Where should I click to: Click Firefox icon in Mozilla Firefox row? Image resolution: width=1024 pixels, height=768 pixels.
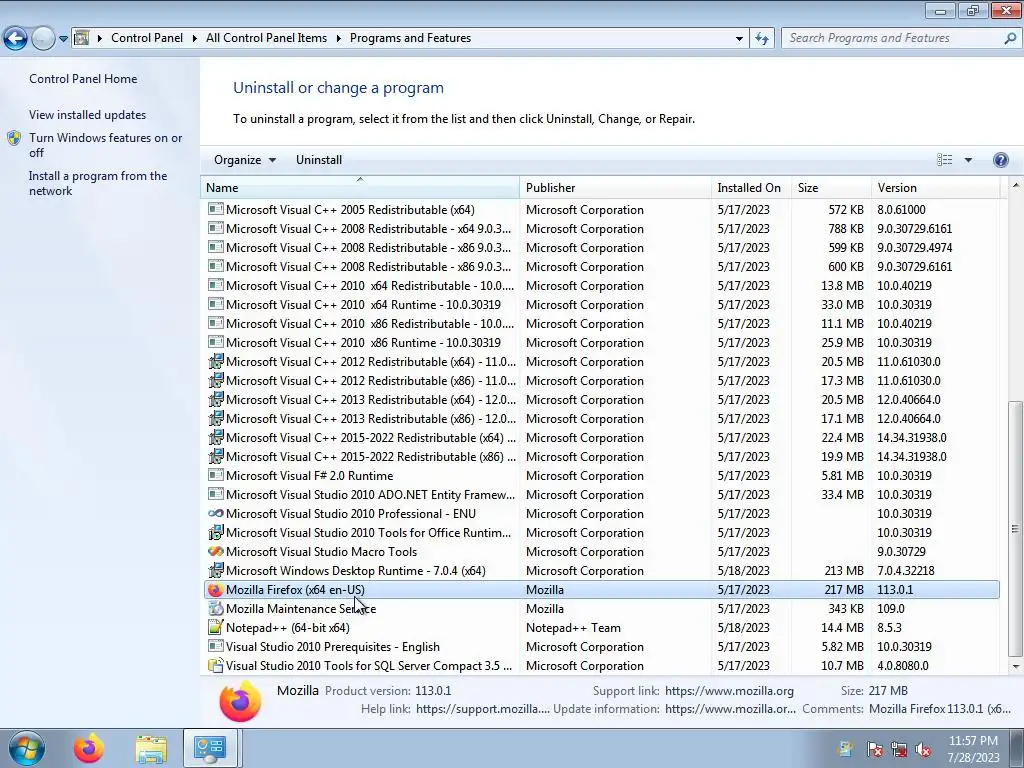point(216,589)
